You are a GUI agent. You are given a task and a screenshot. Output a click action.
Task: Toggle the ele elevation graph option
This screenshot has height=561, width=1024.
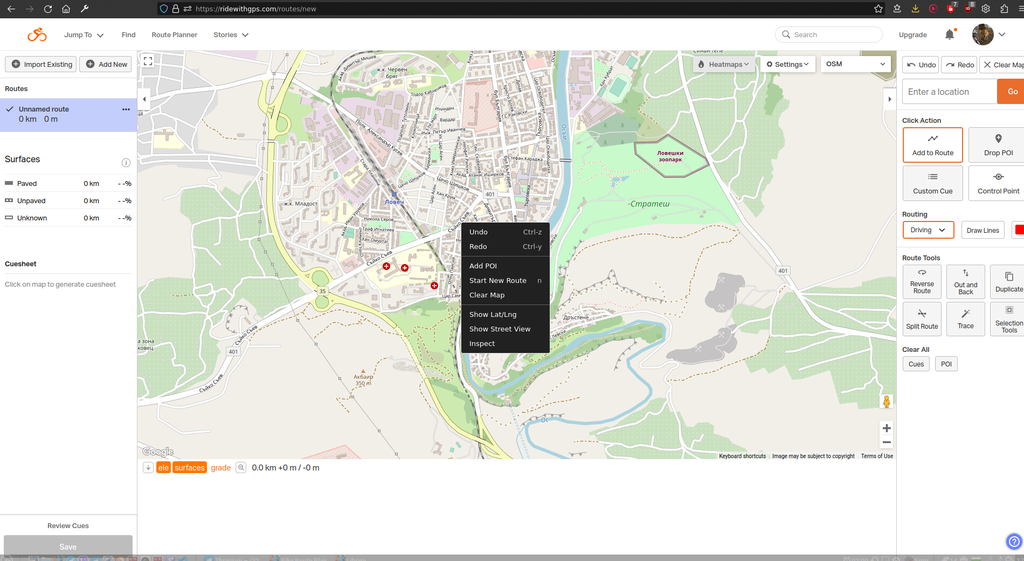pos(163,468)
